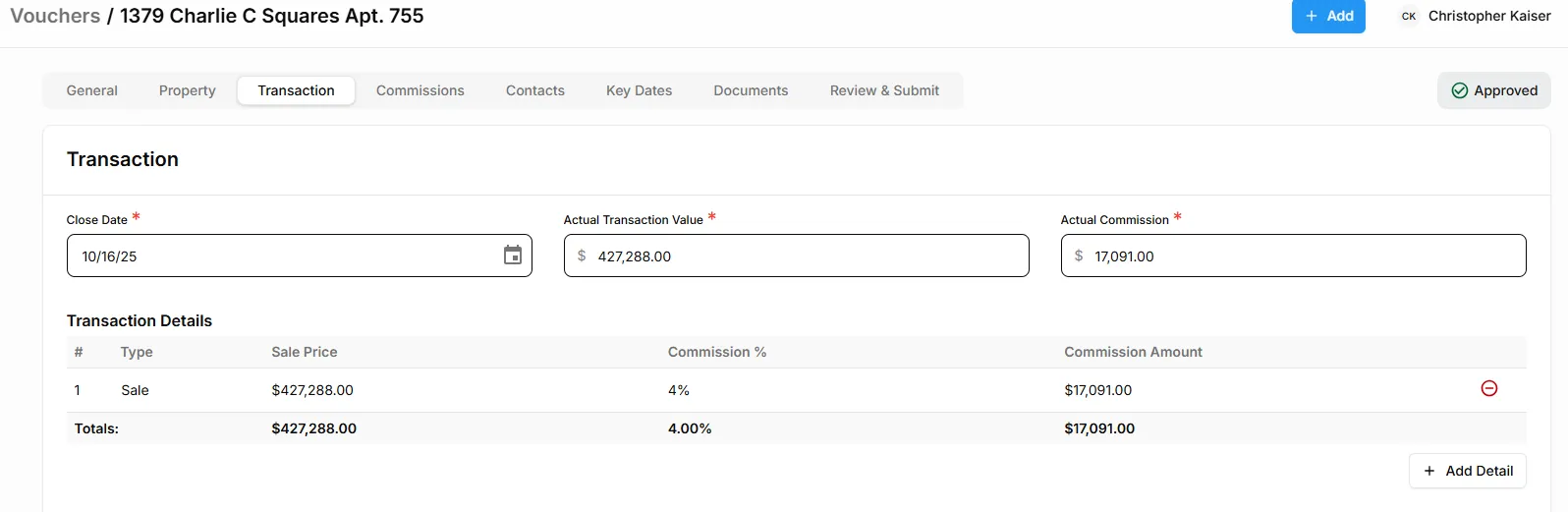Click the Add Detail button
The image size is (1568, 512).
click(1468, 471)
